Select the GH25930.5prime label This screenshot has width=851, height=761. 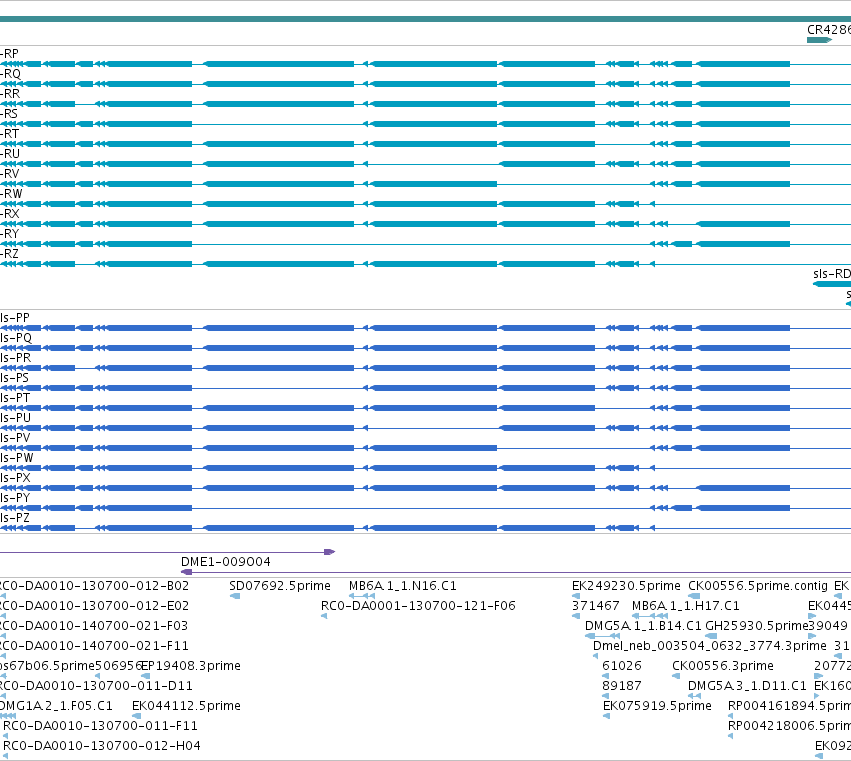(757, 626)
